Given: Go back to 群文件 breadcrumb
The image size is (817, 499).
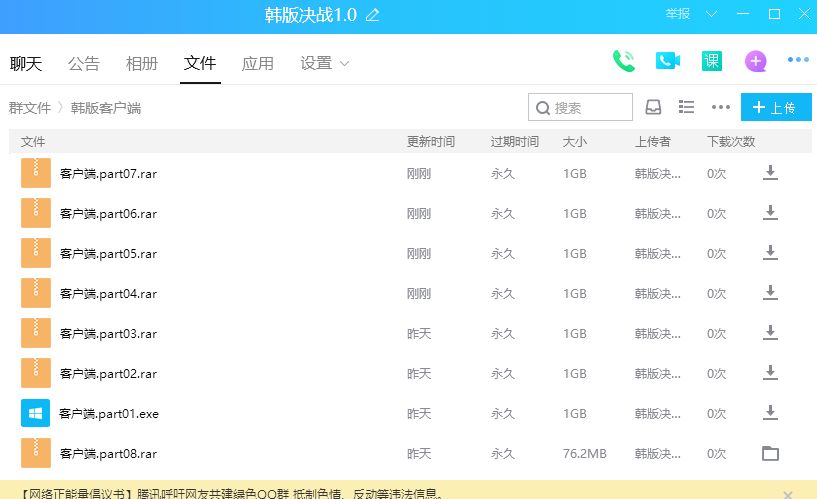Looking at the screenshot, I should click(29, 108).
